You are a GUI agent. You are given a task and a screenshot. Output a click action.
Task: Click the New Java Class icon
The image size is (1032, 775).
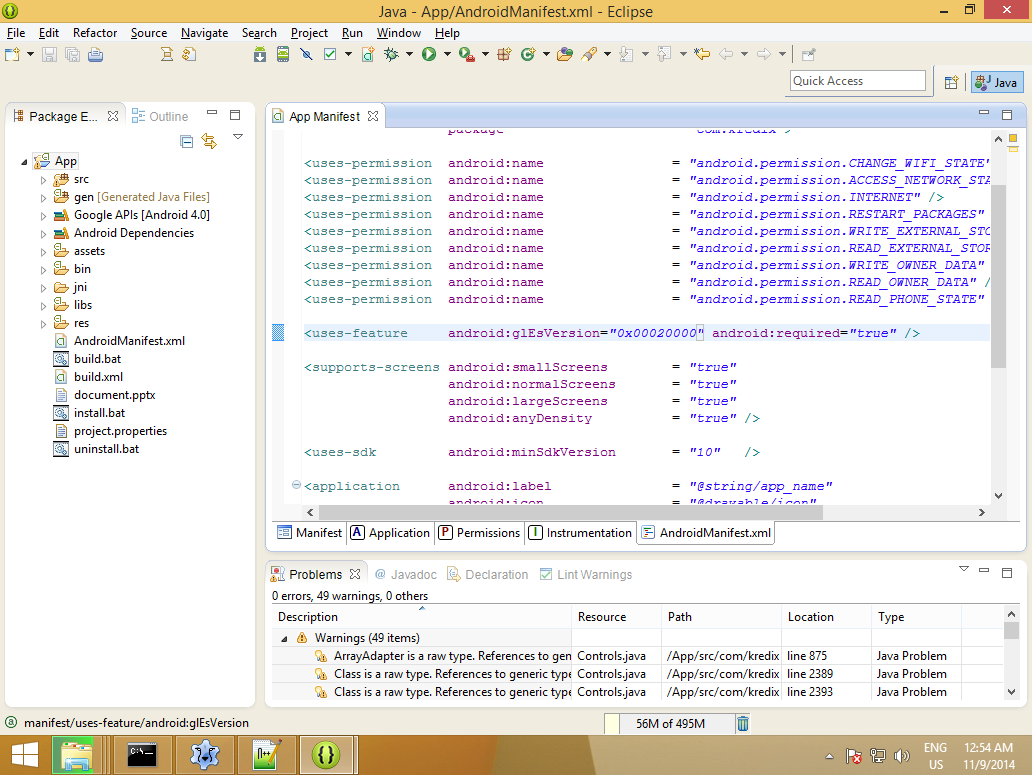(x=527, y=55)
